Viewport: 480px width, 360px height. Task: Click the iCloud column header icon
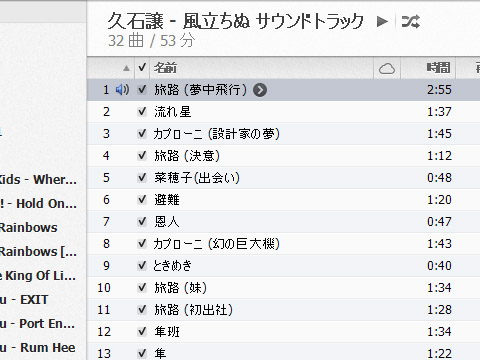click(x=387, y=69)
